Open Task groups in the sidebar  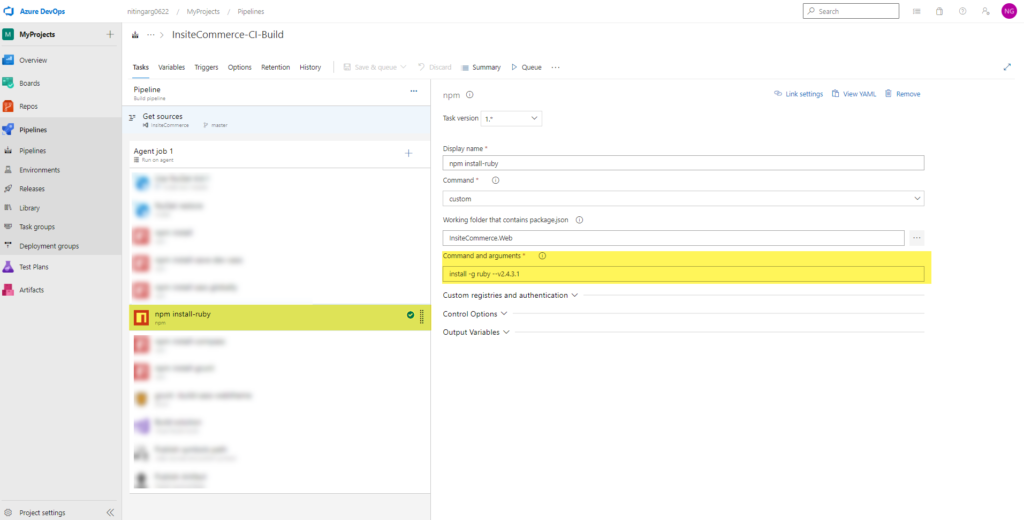(37, 227)
